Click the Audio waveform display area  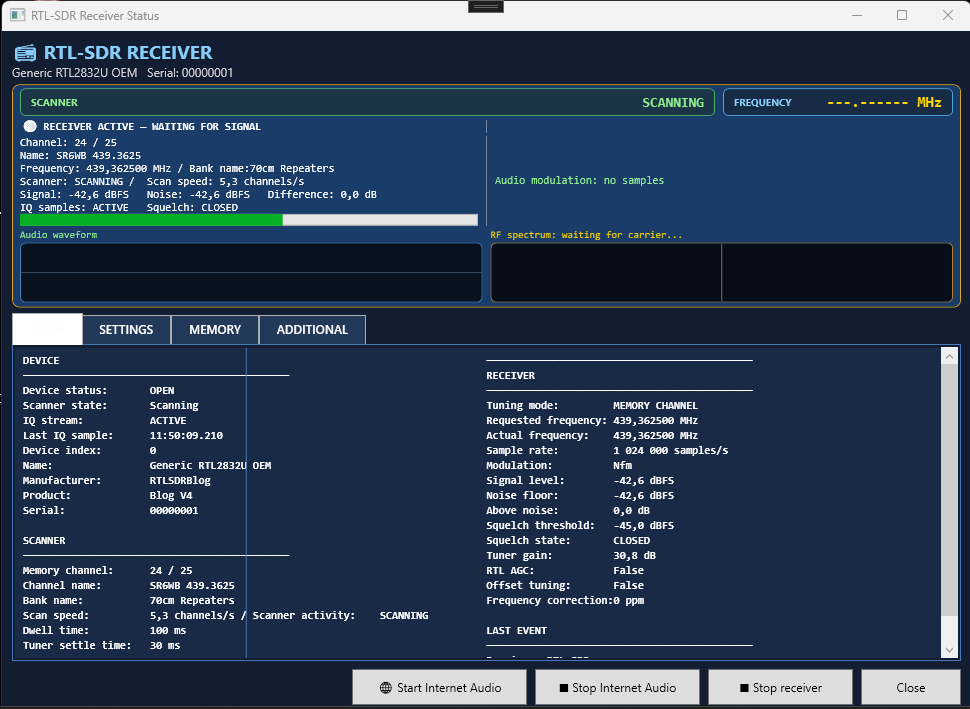[251, 272]
